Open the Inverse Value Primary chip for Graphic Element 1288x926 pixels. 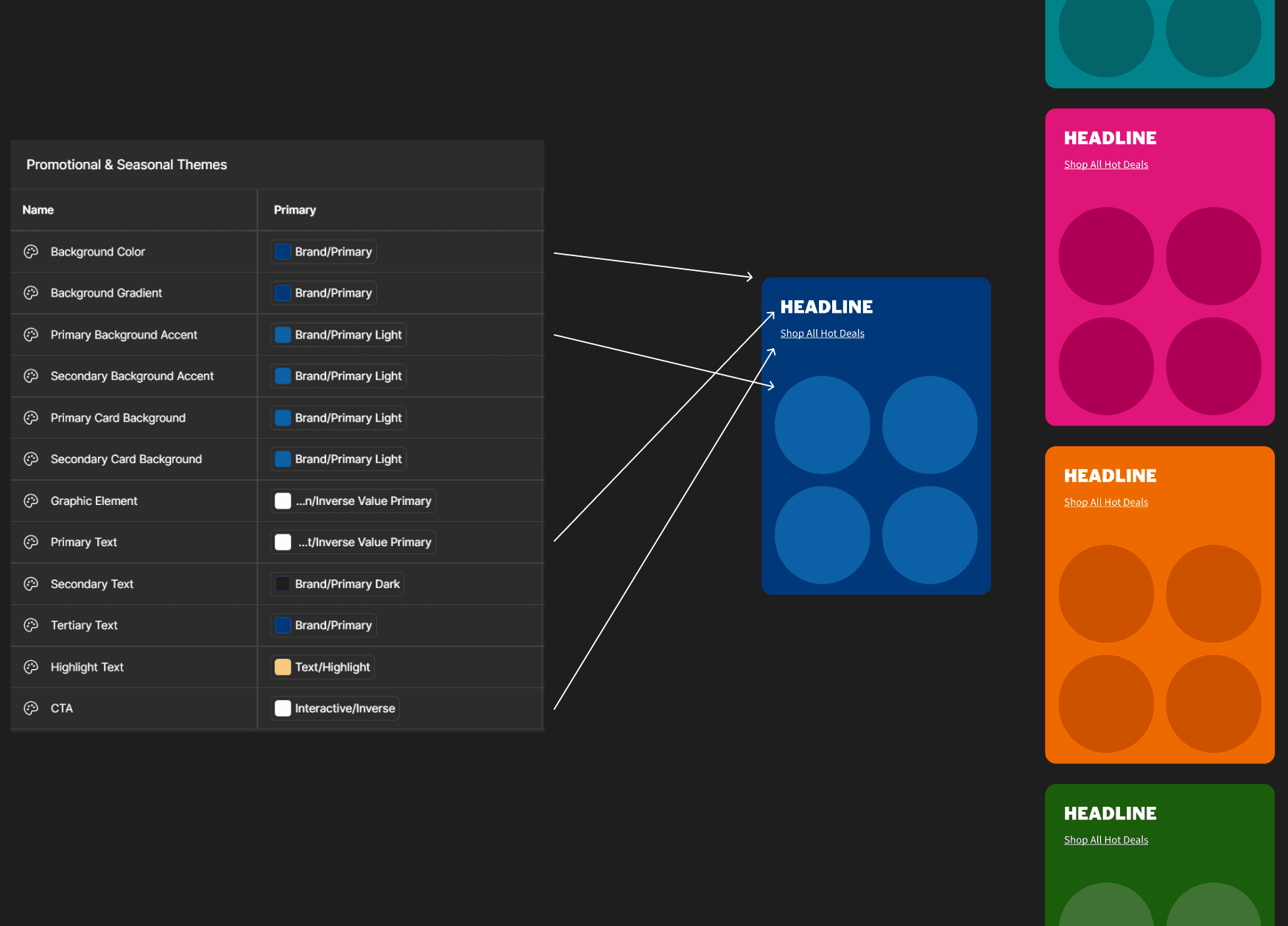pos(353,501)
